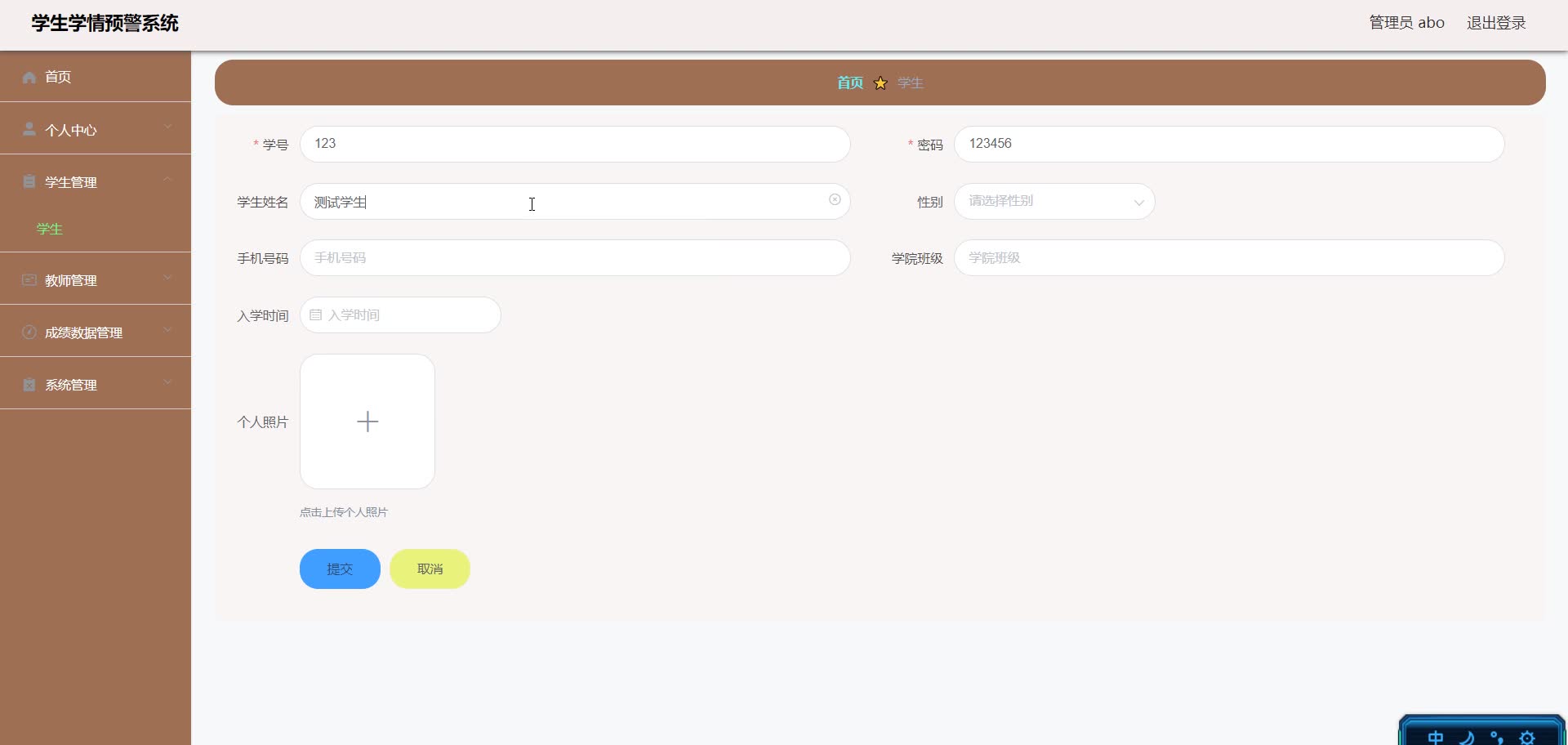The width and height of the screenshot is (1568, 745).
Task: Select the 学生 submenu item
Action: [50, 229]
